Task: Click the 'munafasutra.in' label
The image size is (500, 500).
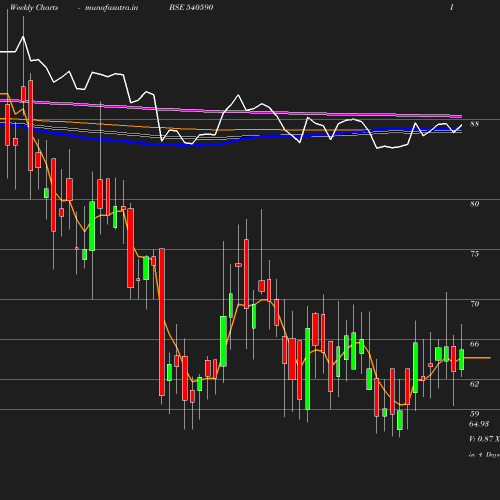Action: 111,7
